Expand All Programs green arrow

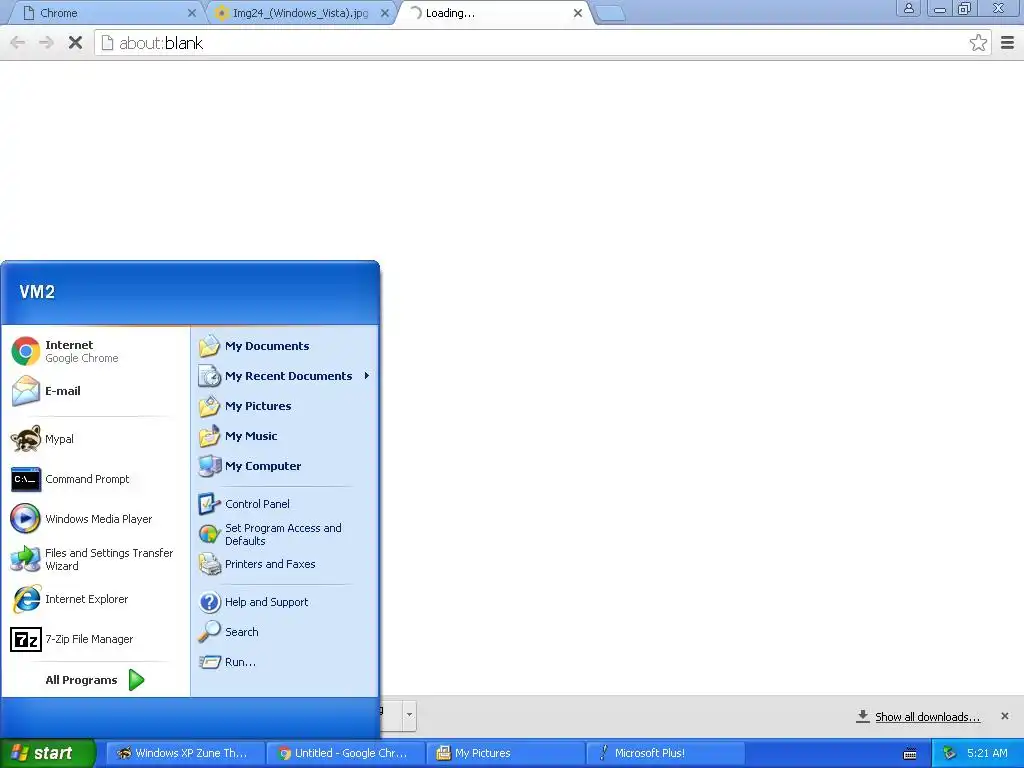(136, 680)
